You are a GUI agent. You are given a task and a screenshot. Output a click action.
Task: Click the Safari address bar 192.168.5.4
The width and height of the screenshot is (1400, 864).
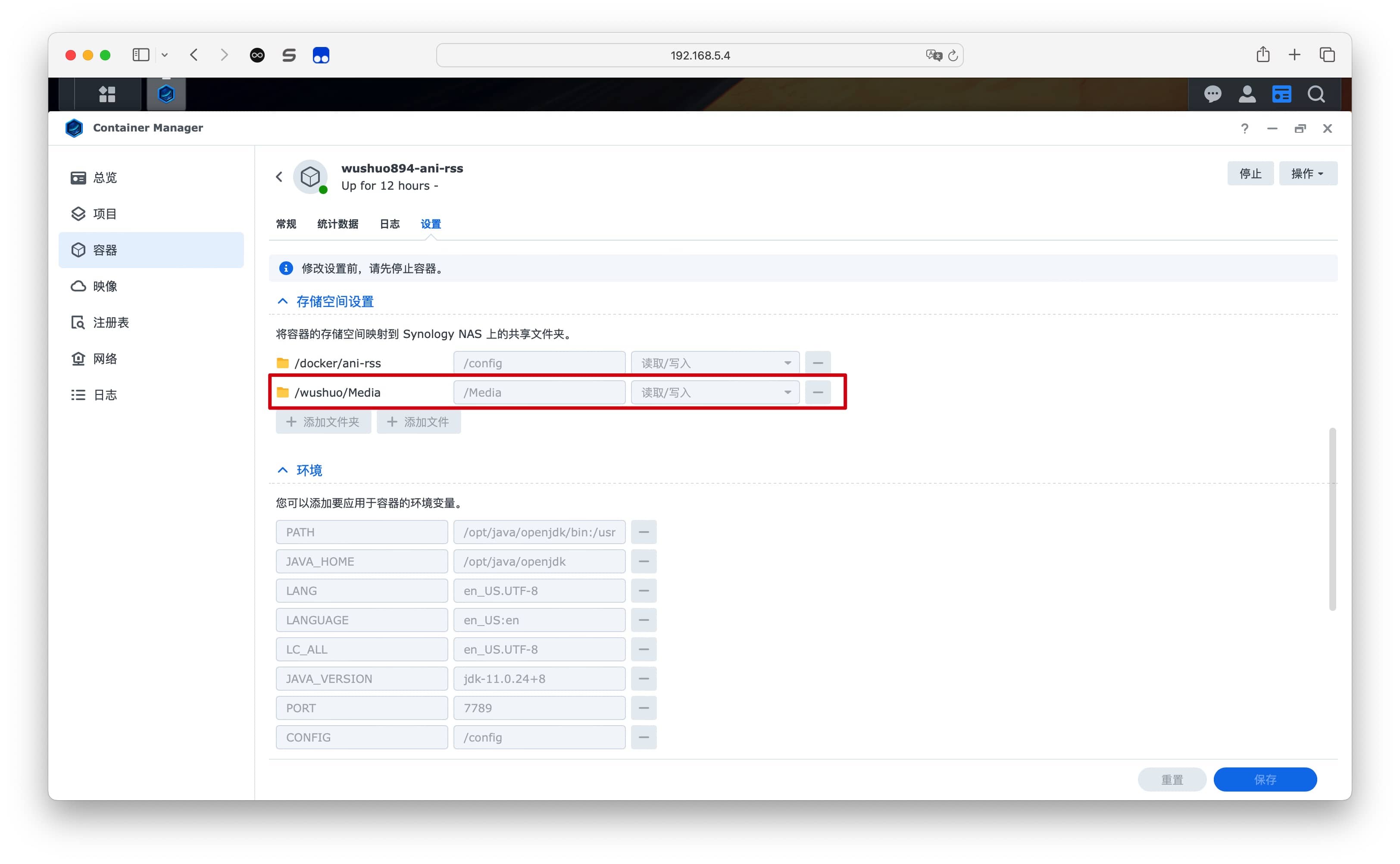tap(700, 56)
